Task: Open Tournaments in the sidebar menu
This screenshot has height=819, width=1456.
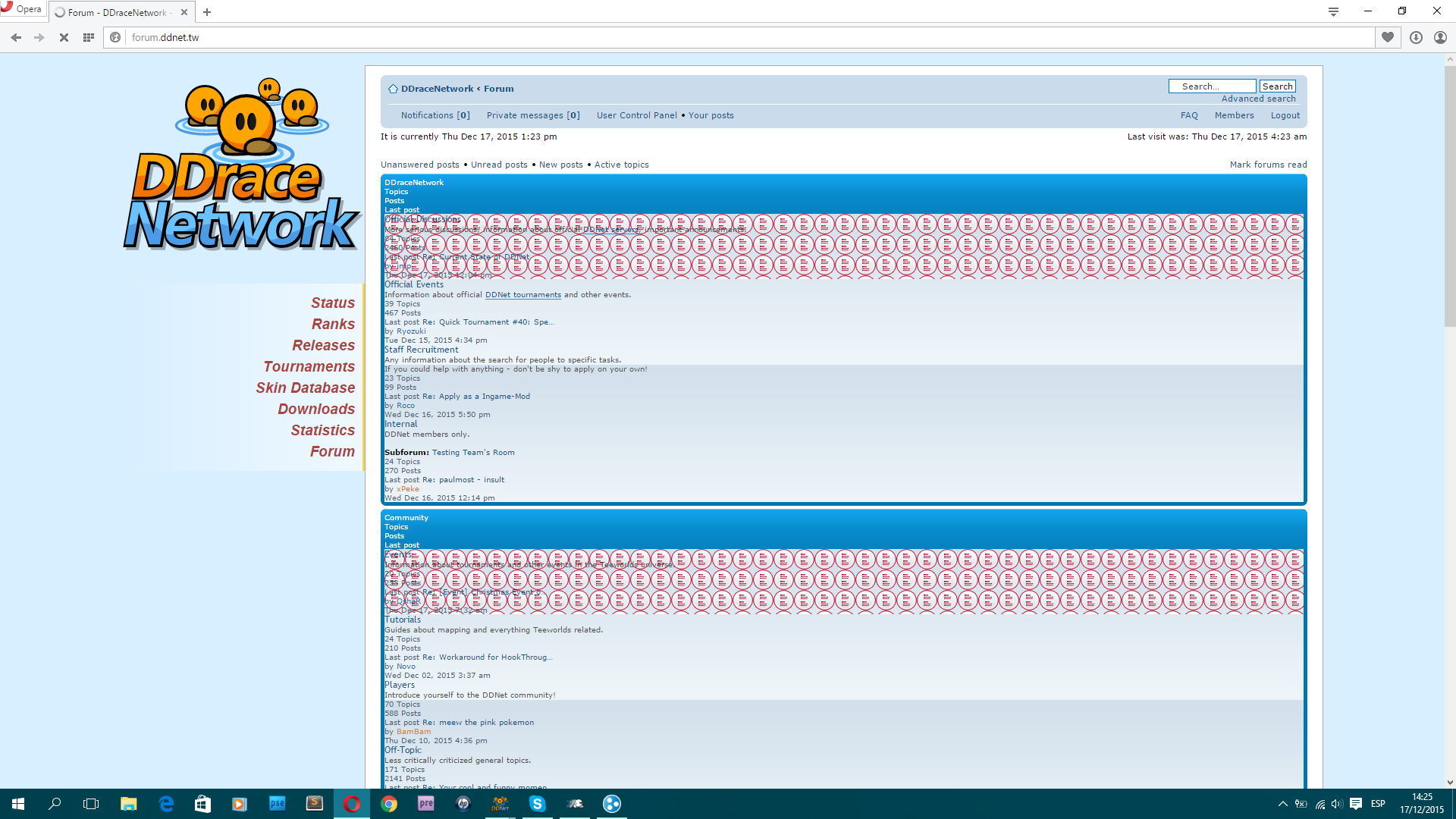Action: click(309, 366)
